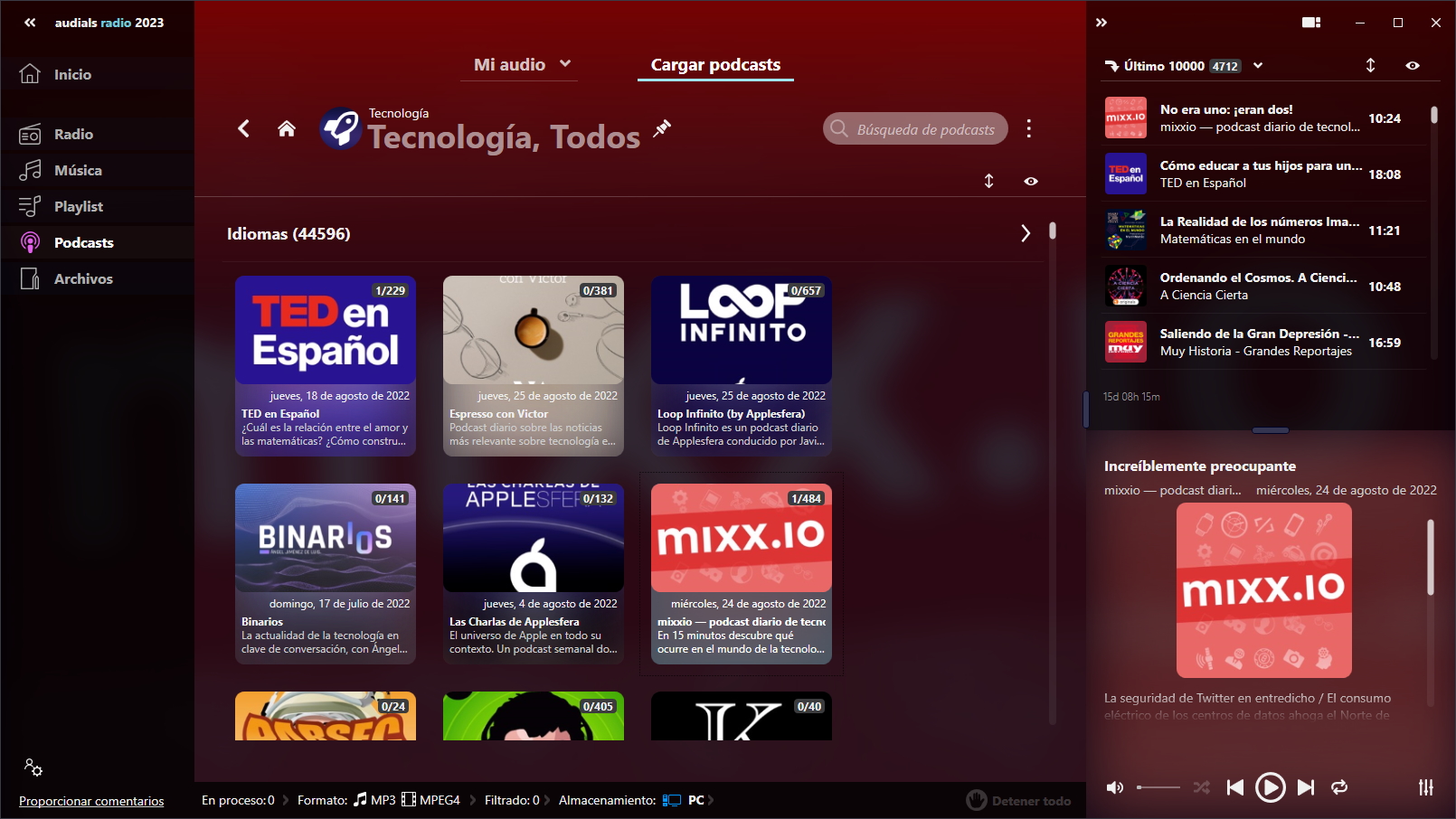Pin the Tecnología category
The width and height of the screenshot is (1456, 819).
click(x=663, y=127)
